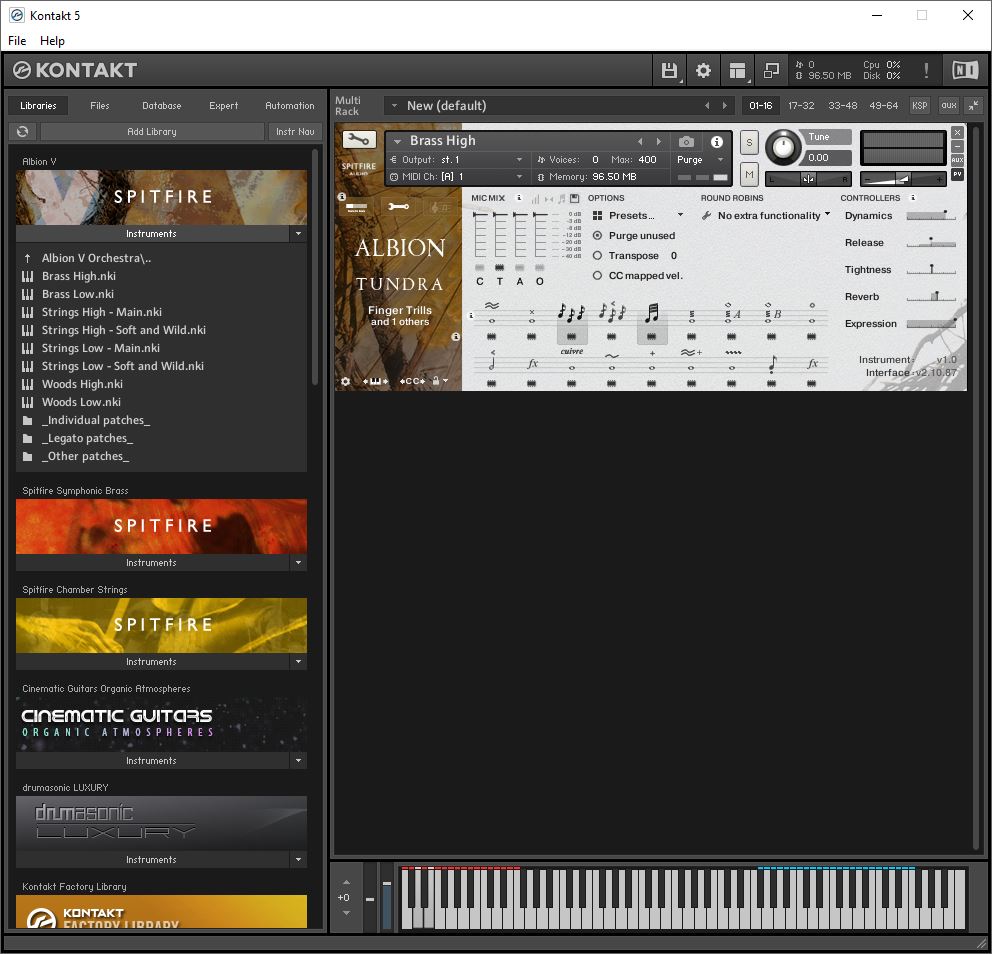Close the Brass High instrument
Viewport: 992px width, 954px height.
coord(957,132)
